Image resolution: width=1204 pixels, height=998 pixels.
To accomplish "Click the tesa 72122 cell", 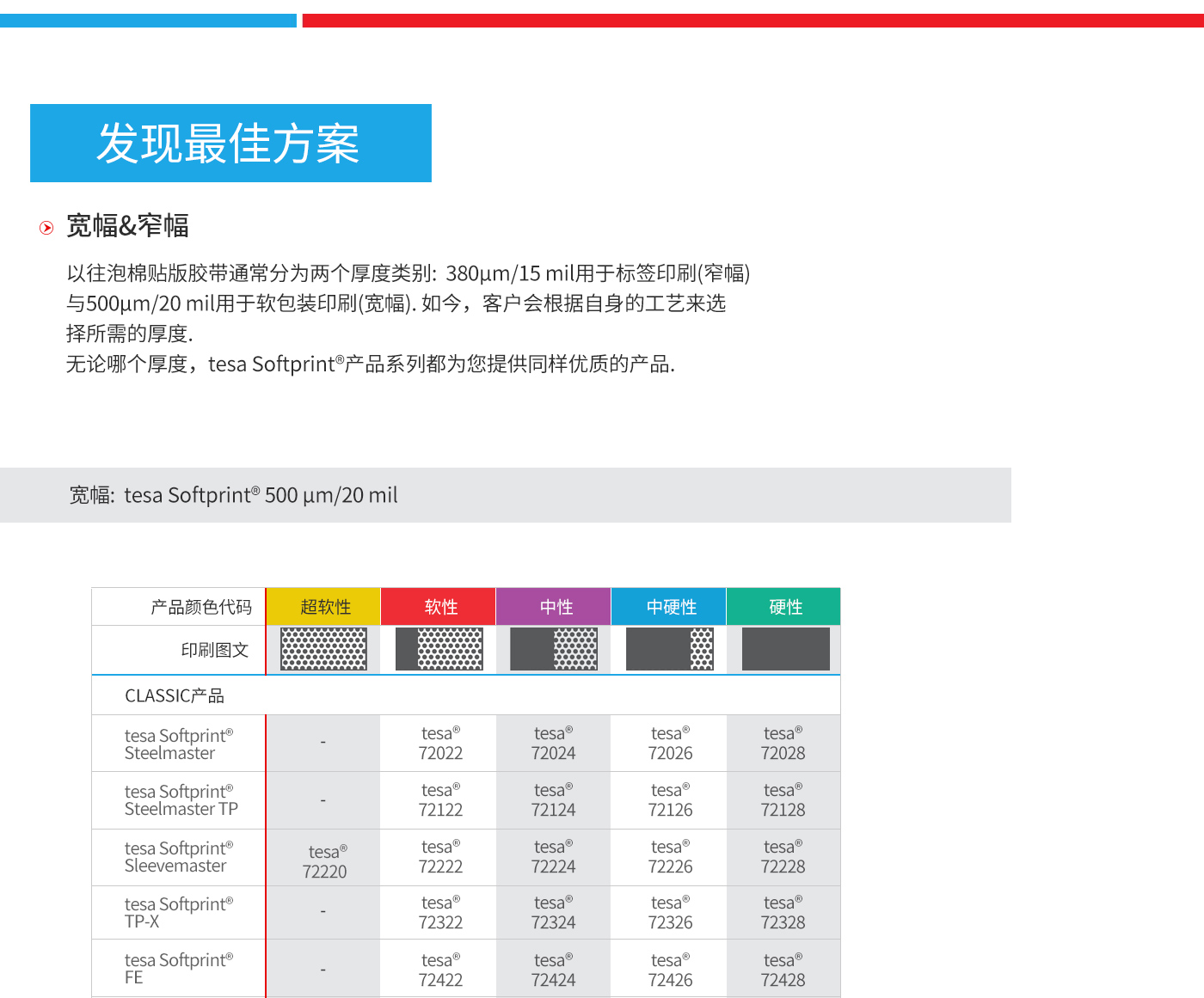I will point(440,800).
